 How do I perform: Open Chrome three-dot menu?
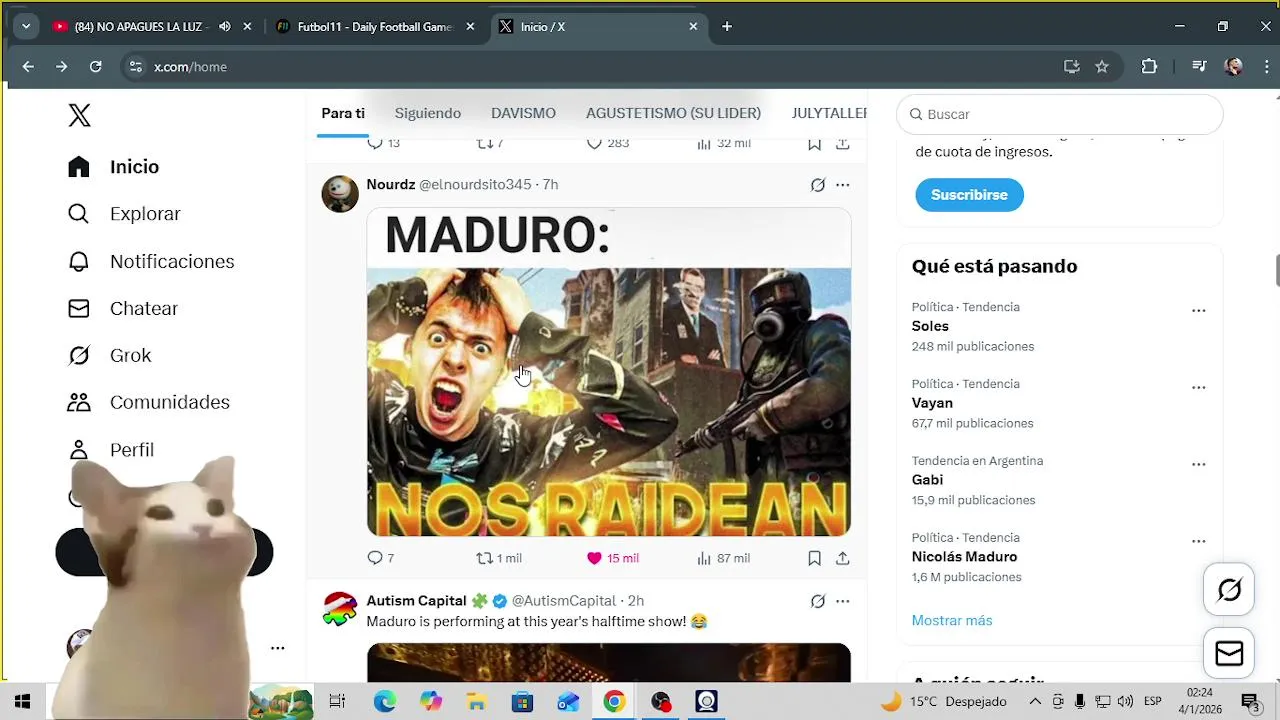click(1267, 67)
